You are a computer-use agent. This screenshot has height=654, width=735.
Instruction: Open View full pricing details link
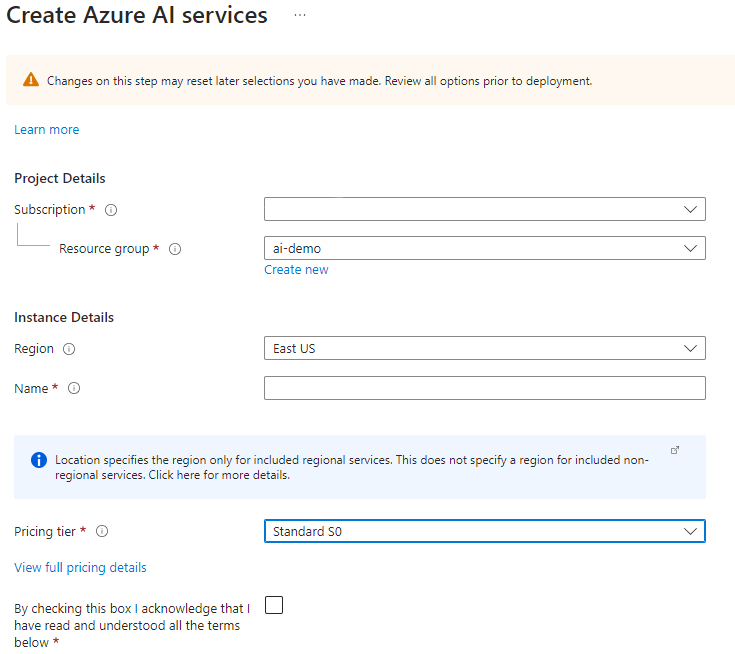pos(80,568)
